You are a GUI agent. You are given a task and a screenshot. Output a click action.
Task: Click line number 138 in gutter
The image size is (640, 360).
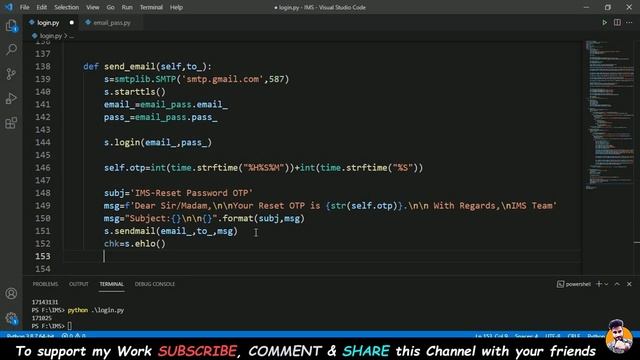click(43, 66)
